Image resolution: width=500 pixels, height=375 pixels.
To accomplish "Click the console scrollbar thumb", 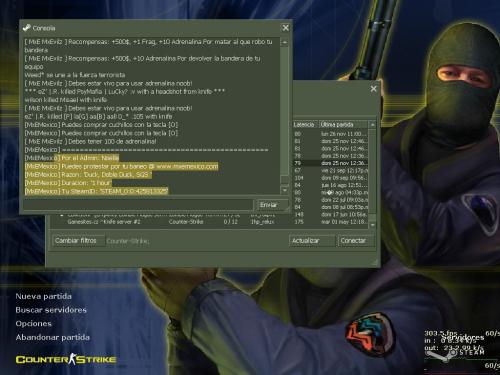I will (285, 180).
